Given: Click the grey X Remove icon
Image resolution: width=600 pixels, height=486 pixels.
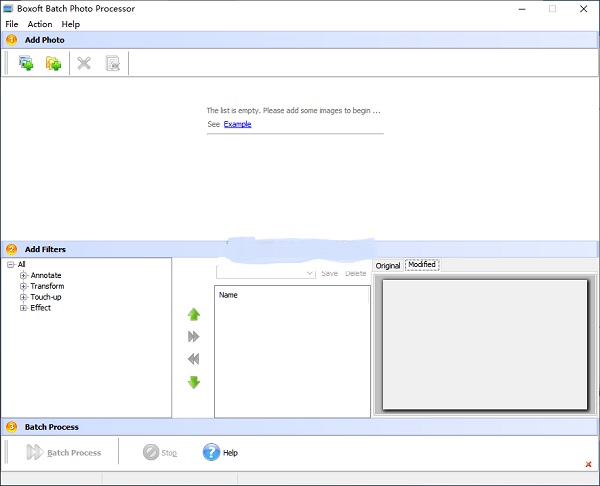Looking at the screenshot, I should pyautogui.click(x=84, y=63).
